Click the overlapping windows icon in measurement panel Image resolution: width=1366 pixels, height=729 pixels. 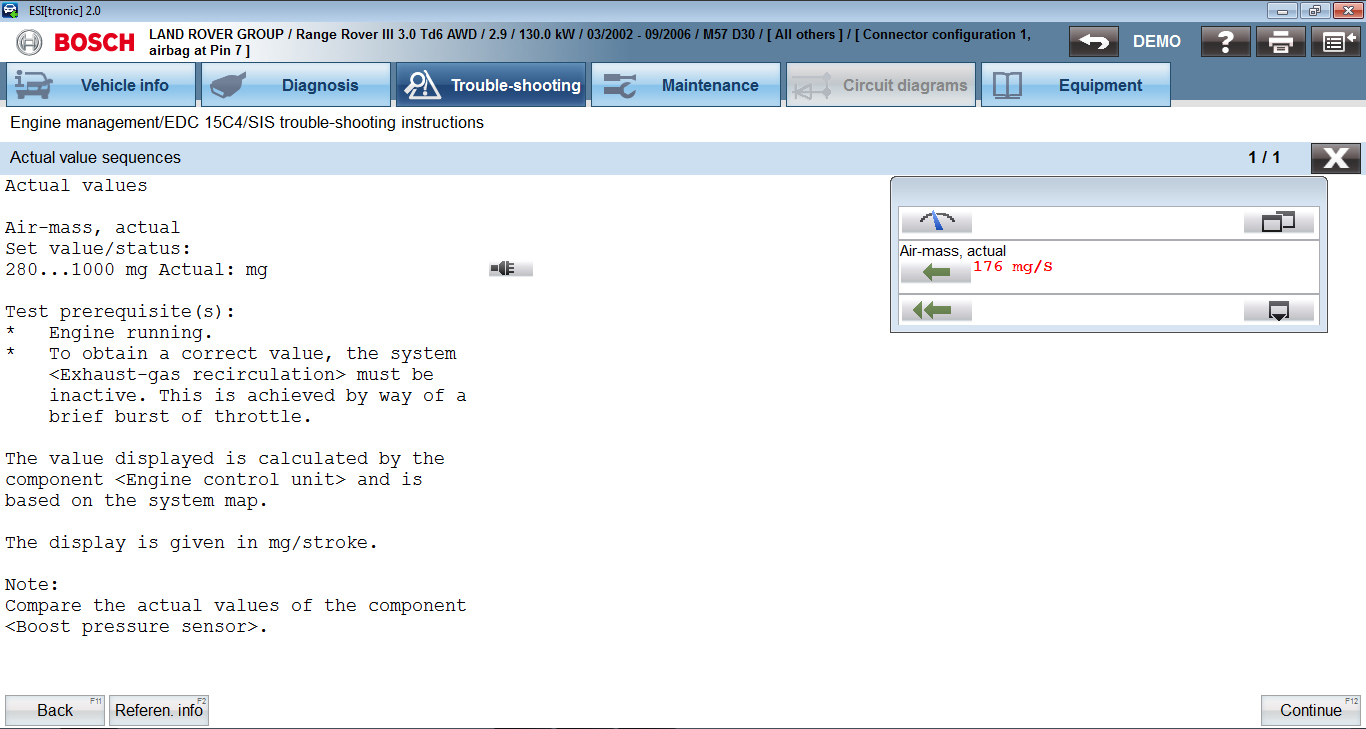click(1278, 221)
